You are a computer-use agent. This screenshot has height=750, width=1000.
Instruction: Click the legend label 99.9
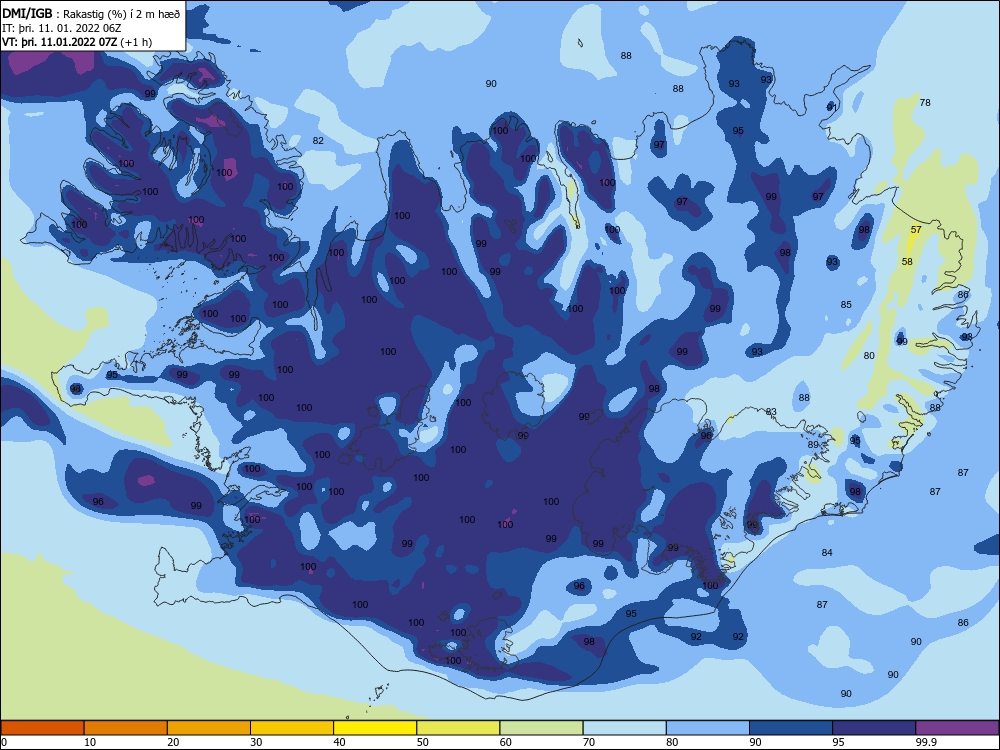click(926, 742)
